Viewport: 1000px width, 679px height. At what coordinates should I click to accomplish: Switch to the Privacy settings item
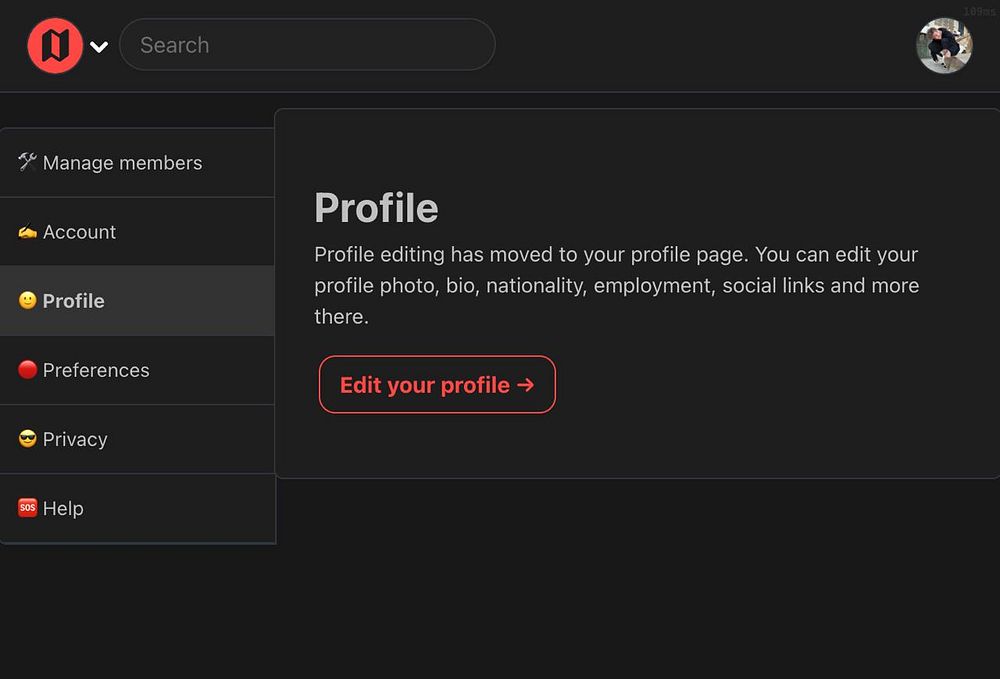(75, 439)
